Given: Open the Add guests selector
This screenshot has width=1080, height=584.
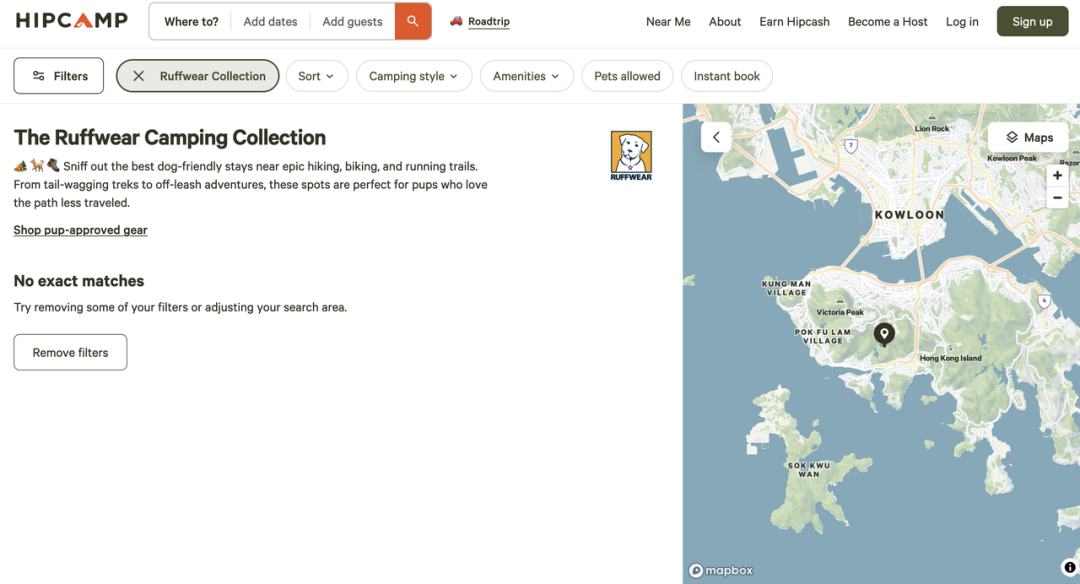Looking at the screenshot, I should (x=352, y=21).
